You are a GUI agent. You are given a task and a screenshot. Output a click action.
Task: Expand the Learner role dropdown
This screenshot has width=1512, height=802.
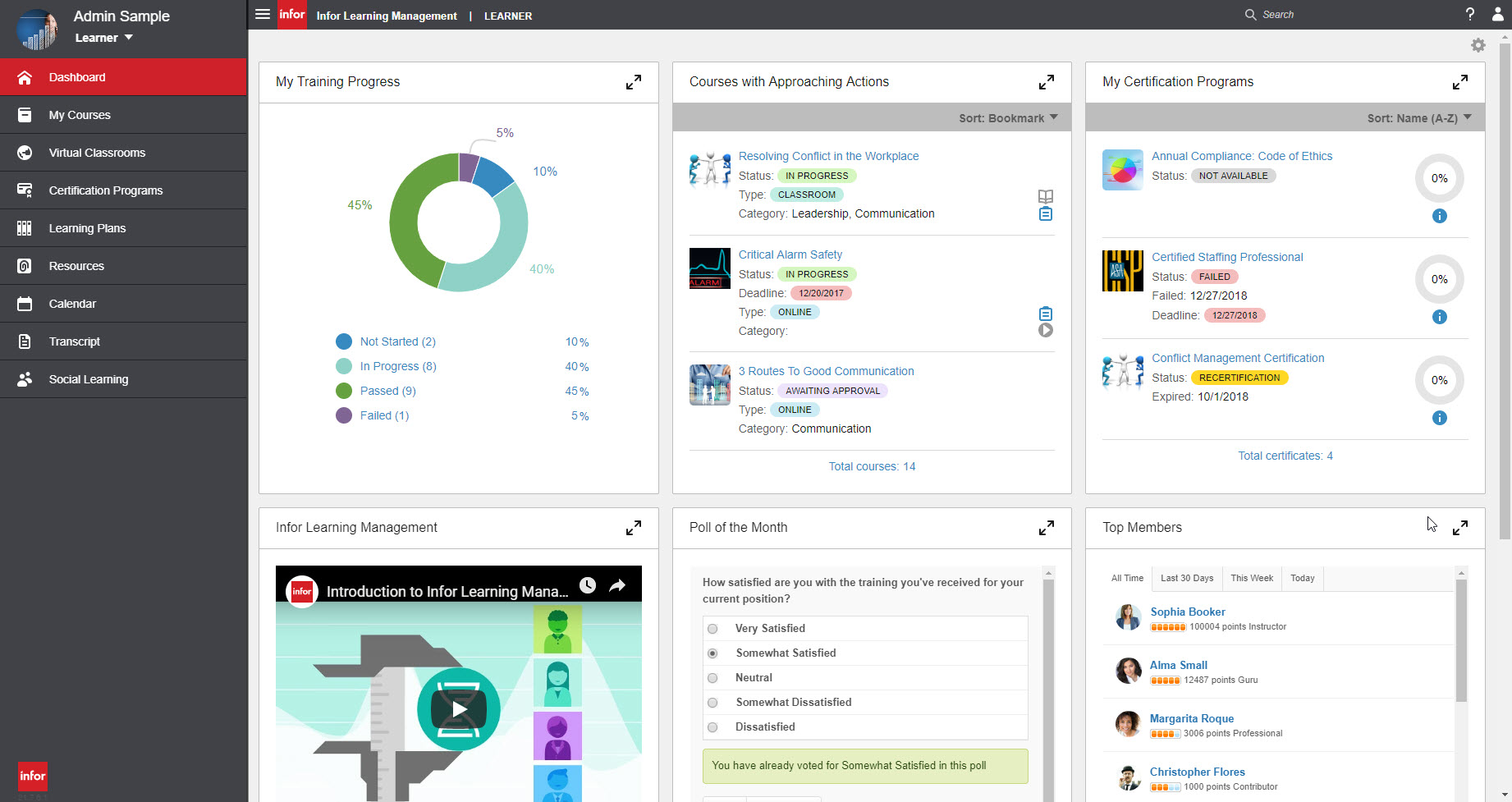point(104,37)
